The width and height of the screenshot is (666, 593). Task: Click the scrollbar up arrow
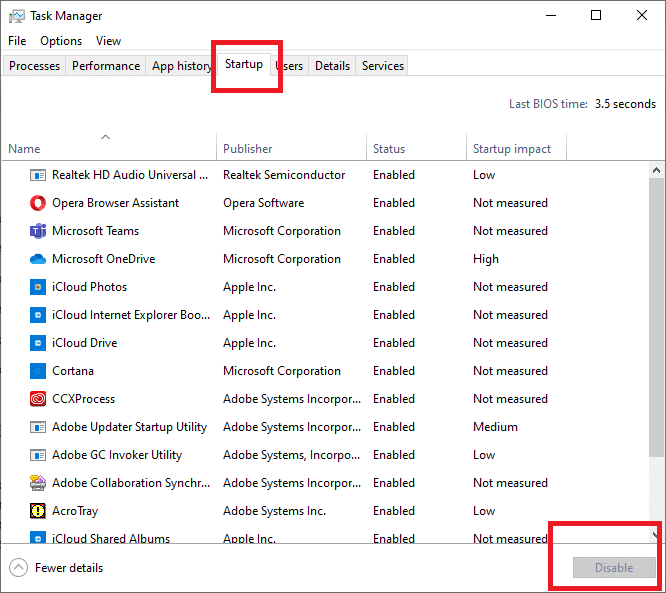click(x=656, y=170)
